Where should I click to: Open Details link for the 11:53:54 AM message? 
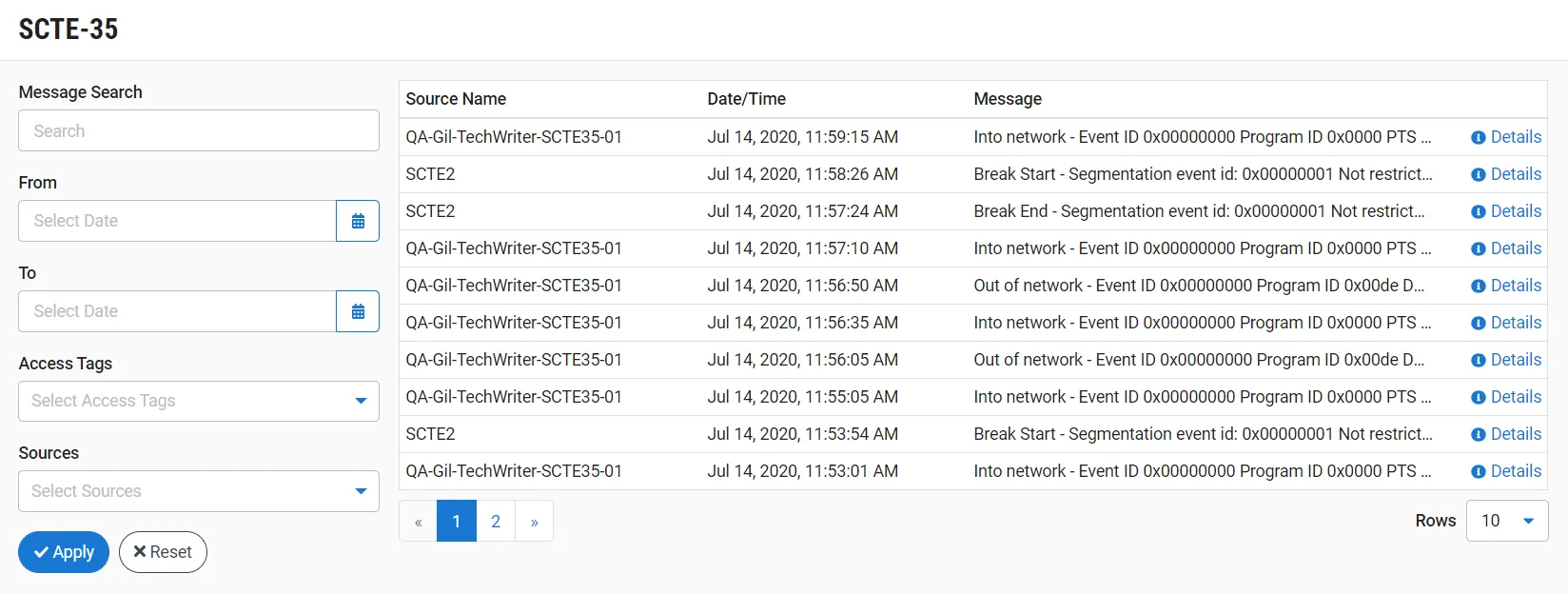pyautogui.click(x=1516, y=434)
